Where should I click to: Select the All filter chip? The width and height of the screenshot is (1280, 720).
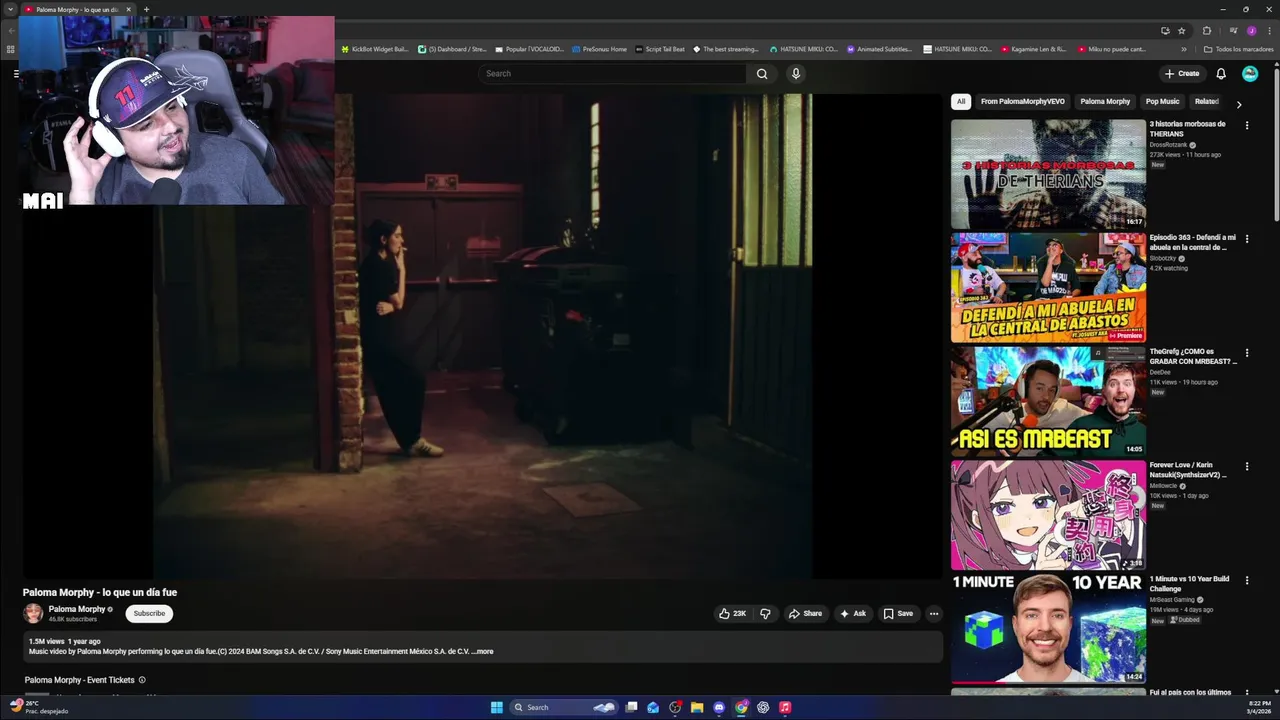pyautogui.click(x=961, y=101)
